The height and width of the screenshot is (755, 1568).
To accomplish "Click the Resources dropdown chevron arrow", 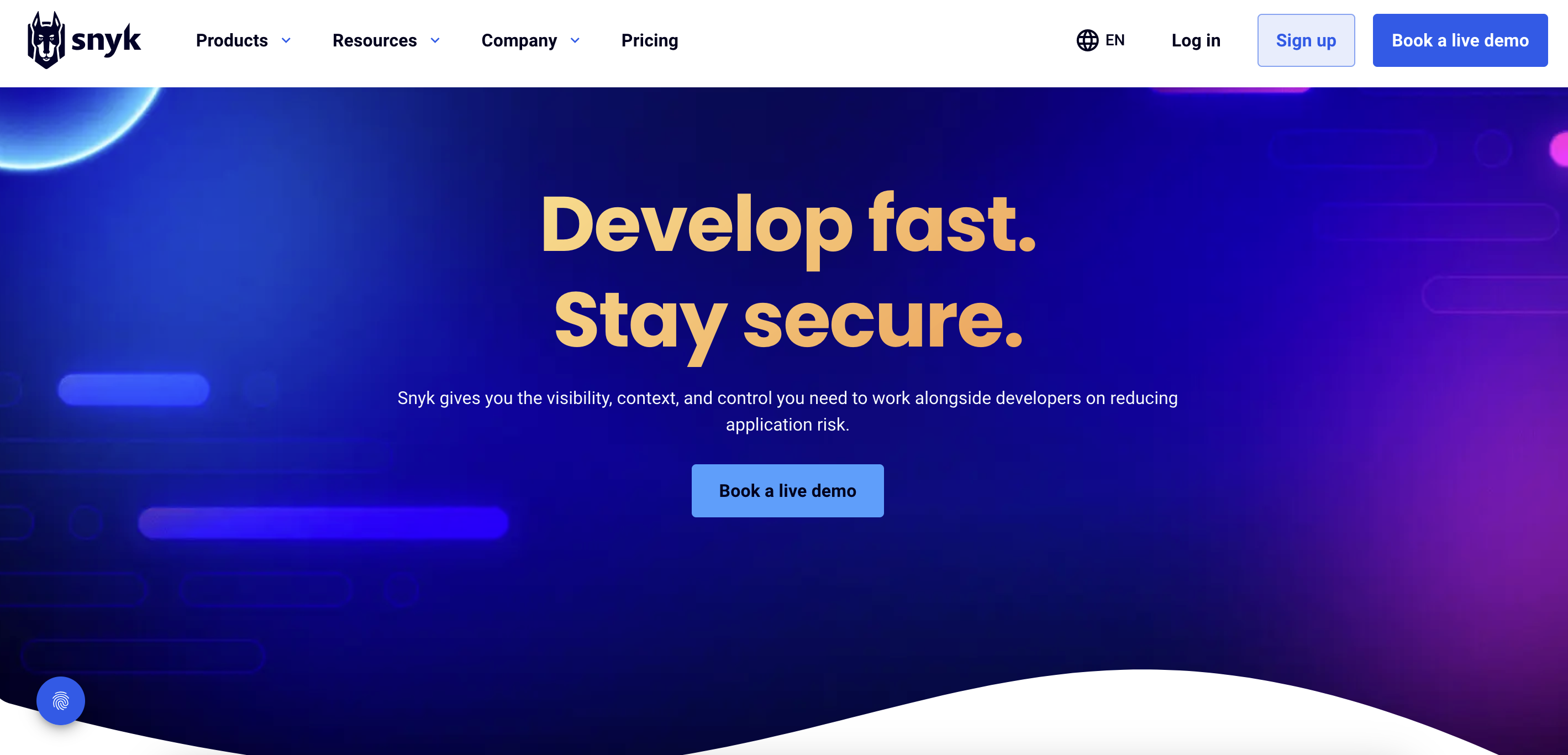I will (x=436, y=40).
